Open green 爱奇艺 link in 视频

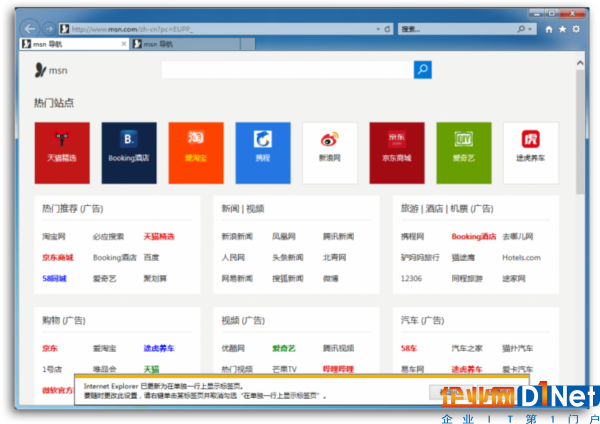click(284, 348)
